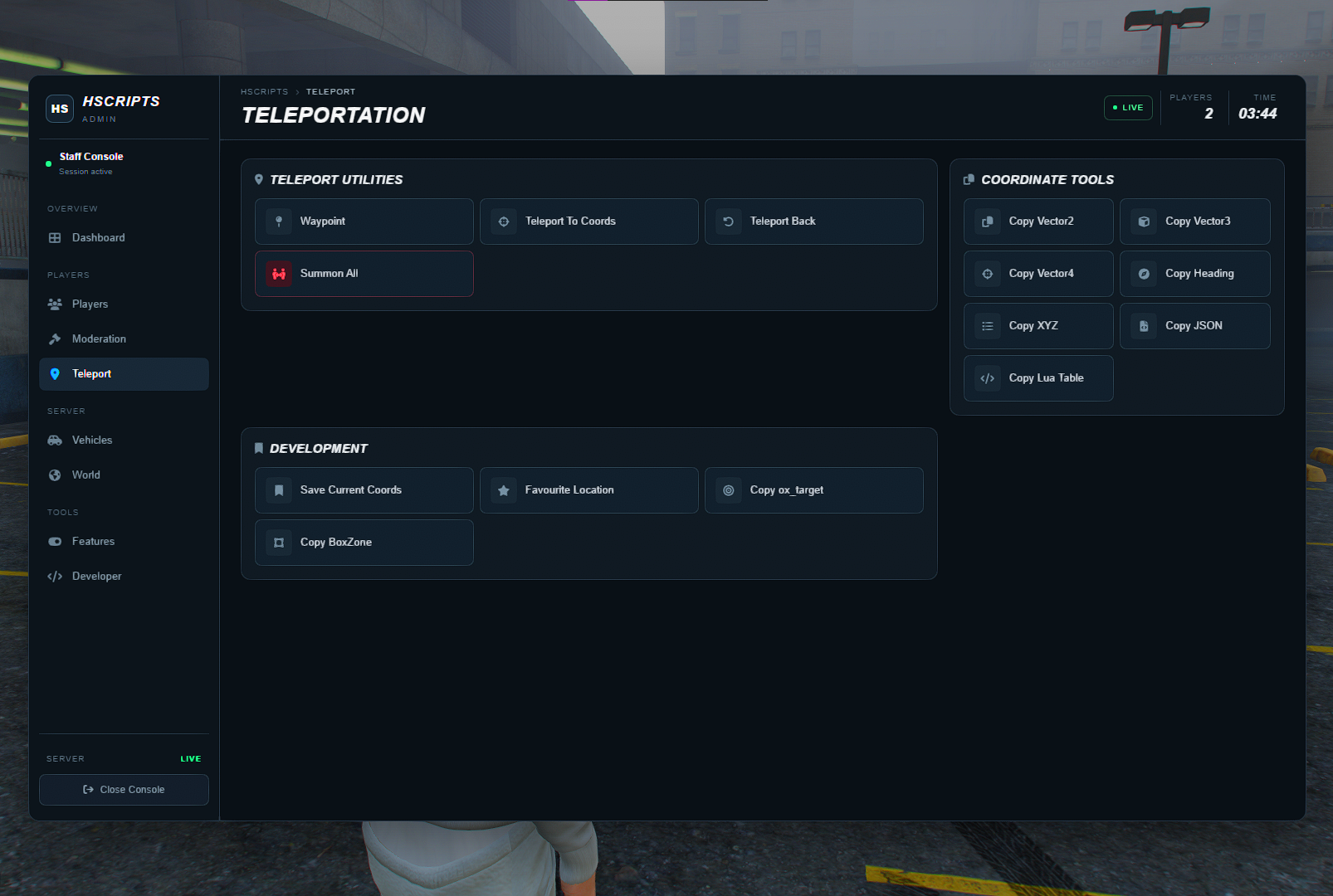1333x896 pixels.
Task: Click the Teleport To Coords crosshair icon
Action: click(504, 222)
